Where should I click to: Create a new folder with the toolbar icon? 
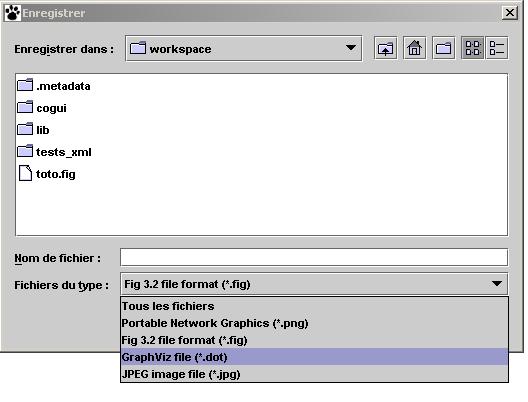pyautogui.click(x=443, y=48)
